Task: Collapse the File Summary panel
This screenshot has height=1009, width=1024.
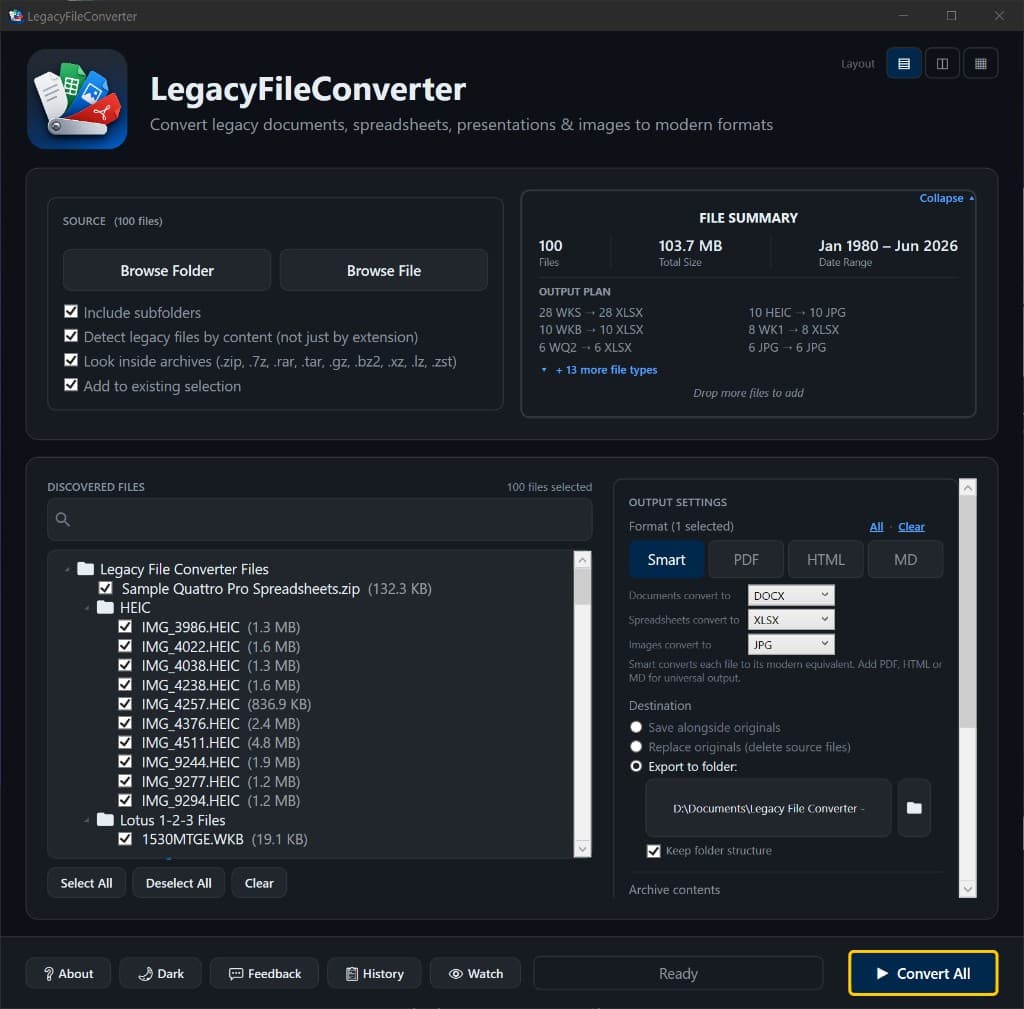Action: pyautogui.click(x=946, y=198)
